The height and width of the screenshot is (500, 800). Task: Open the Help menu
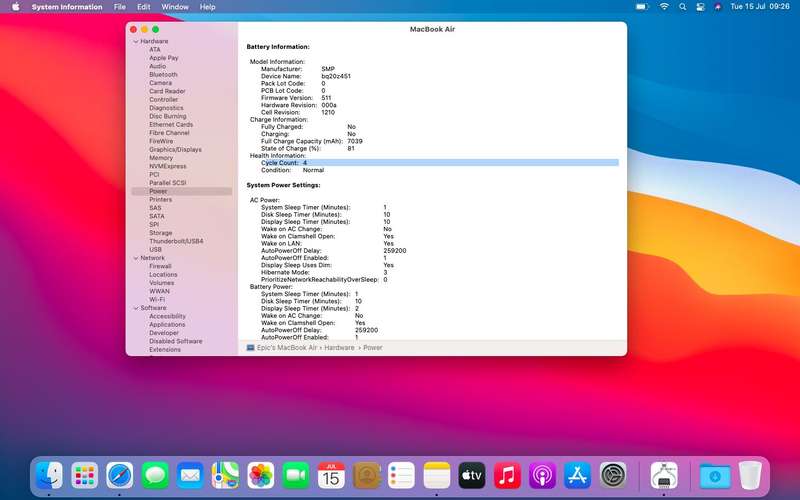click(x=207, y=7)
